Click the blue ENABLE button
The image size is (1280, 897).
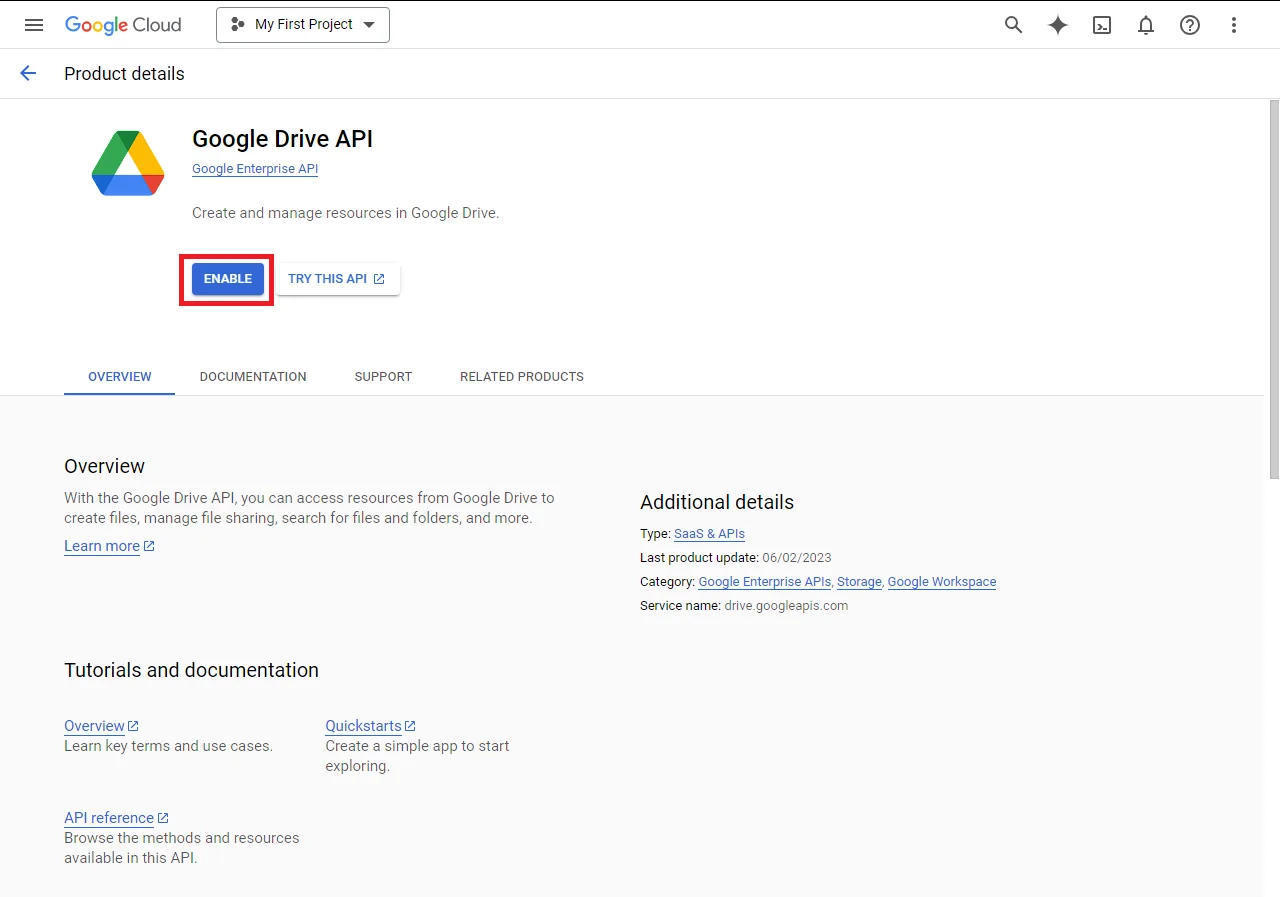click(228, 279)
